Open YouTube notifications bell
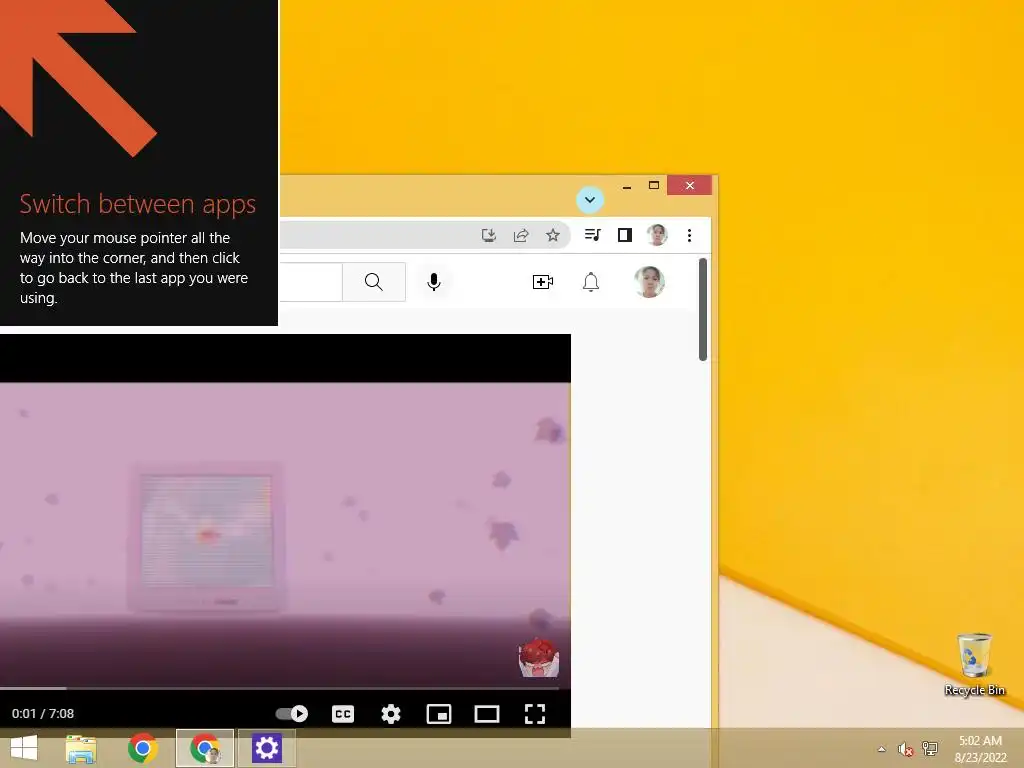Screen dimensions: 1024x768 [x=590, y=281]
